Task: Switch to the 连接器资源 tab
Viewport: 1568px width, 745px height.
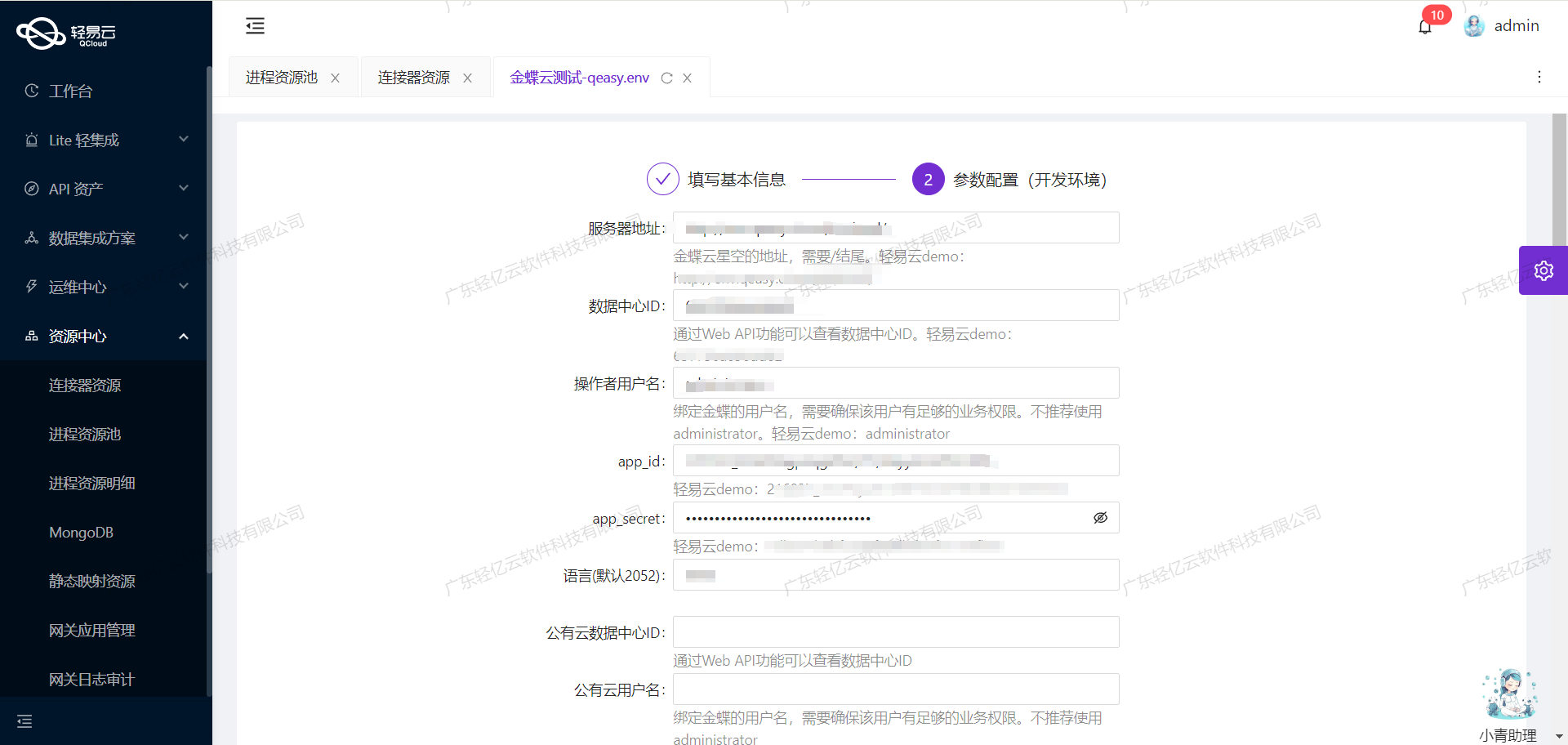Action: (414, 78)
